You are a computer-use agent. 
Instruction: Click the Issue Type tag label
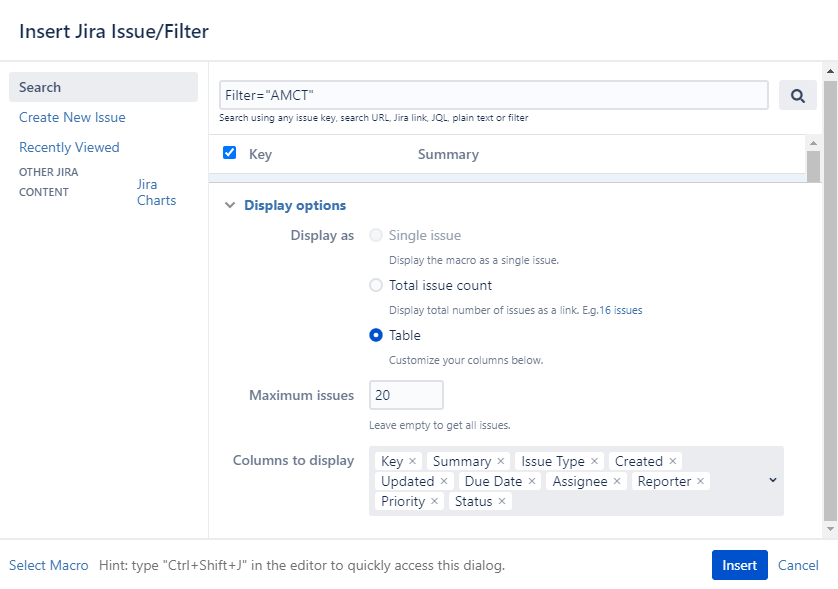(553, 461)
